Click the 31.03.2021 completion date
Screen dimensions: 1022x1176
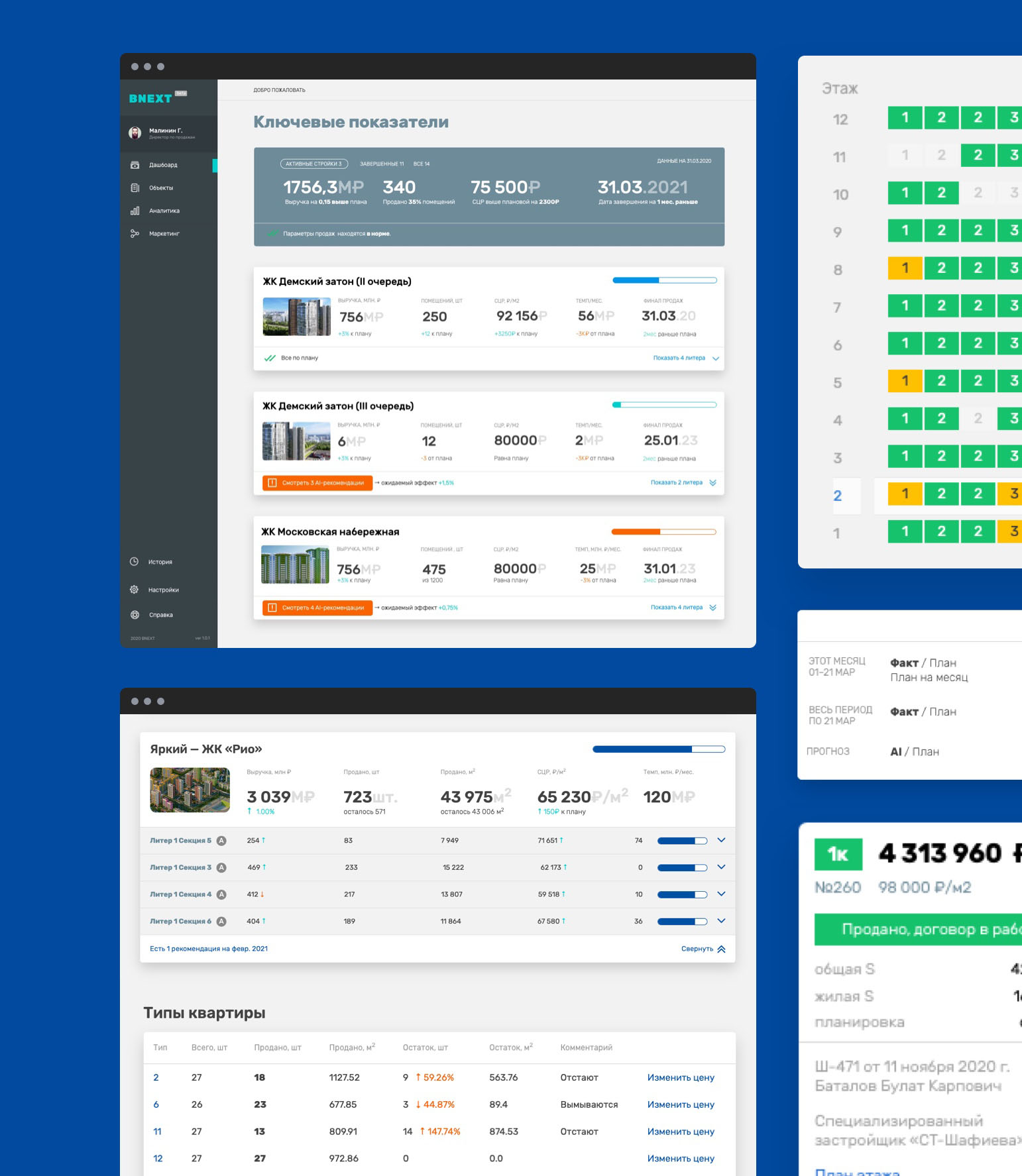[643, 187]
